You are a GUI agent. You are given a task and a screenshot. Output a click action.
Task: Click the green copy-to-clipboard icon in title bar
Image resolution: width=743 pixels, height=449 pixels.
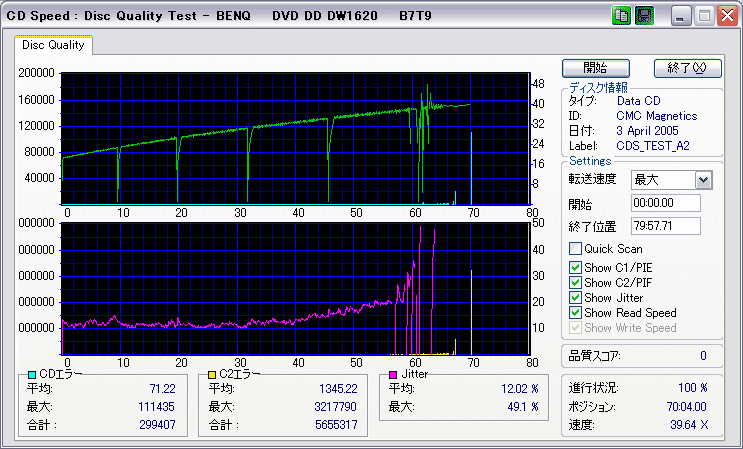pyautogui.click(x=621, y=16)
